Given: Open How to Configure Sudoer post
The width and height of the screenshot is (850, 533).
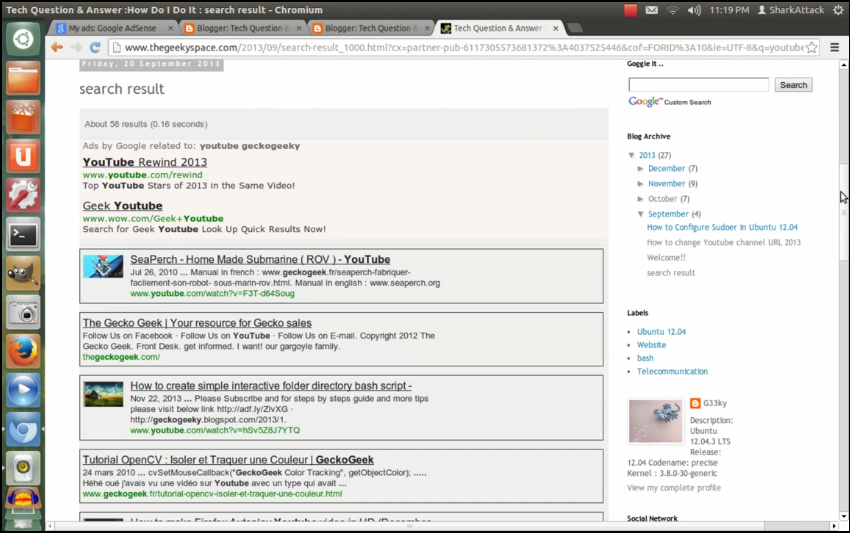Looking at the screenshot, I should [x=722, y=227].
